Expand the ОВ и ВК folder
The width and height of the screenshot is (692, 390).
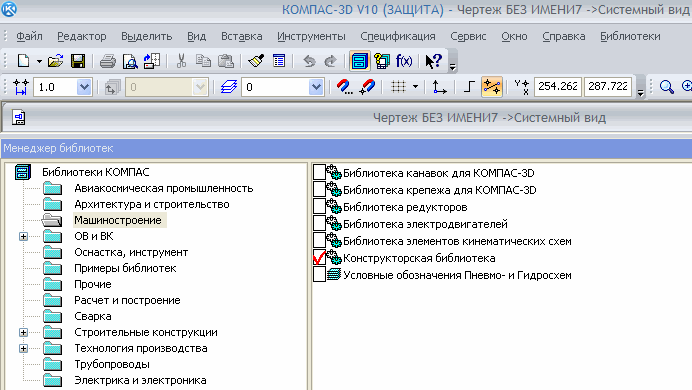coord(23,236)
